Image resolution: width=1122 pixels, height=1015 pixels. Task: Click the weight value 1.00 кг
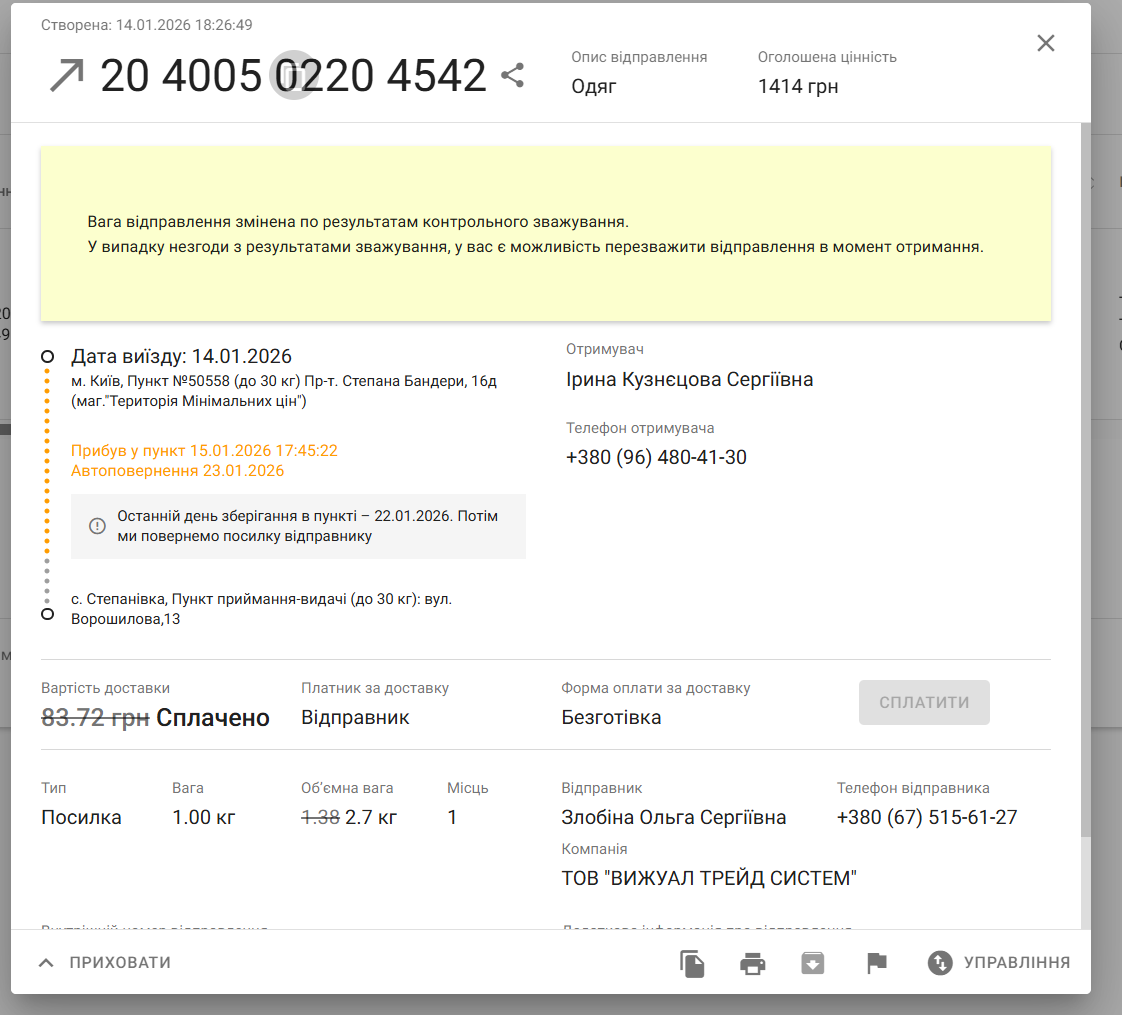(x=204, y=817)
